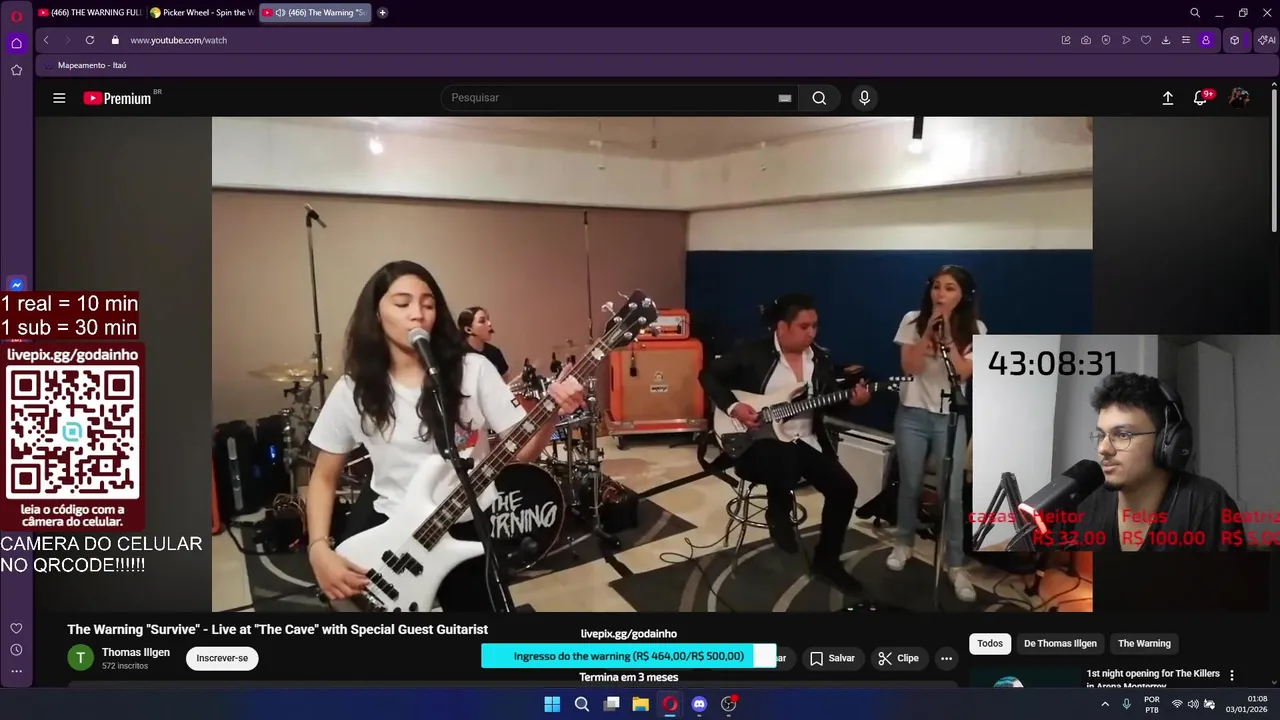Open the easy setup sliders icon
The image size is (1280, 720).
[1186, 40]
